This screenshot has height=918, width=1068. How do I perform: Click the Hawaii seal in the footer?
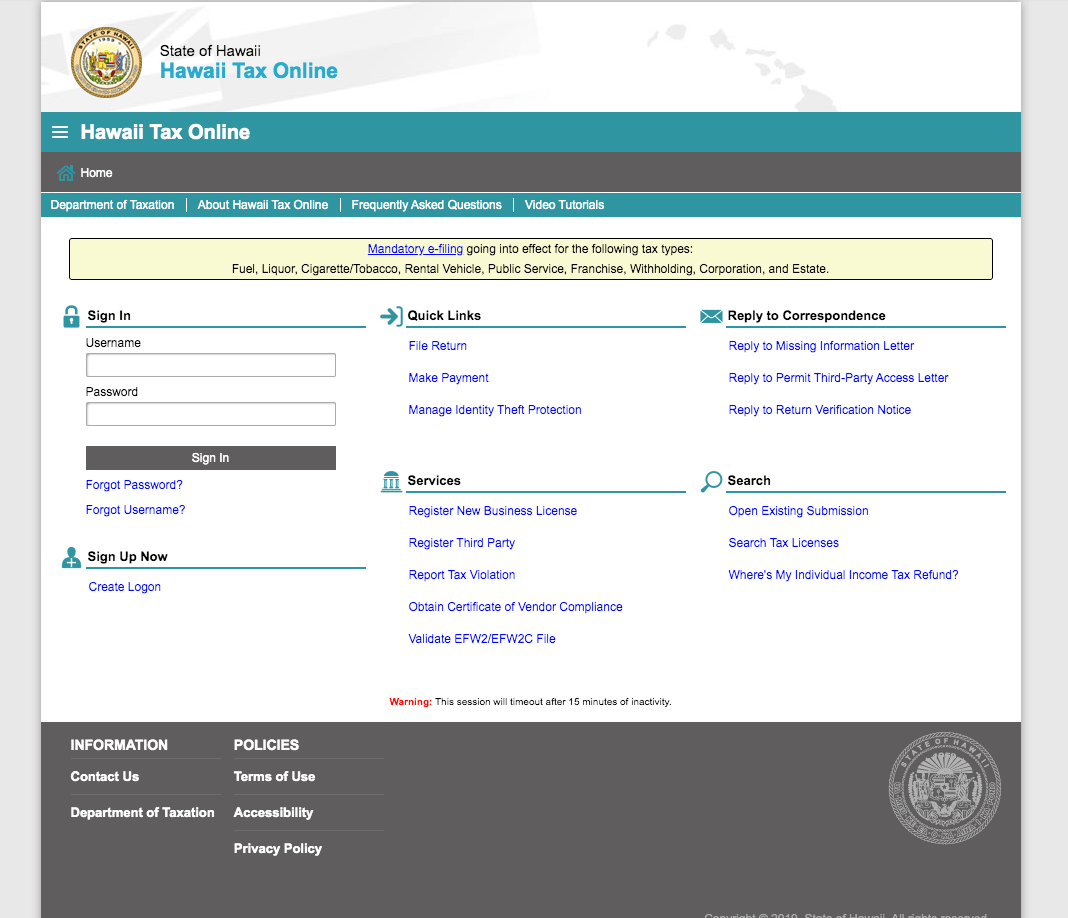click(x=944, y=788)
